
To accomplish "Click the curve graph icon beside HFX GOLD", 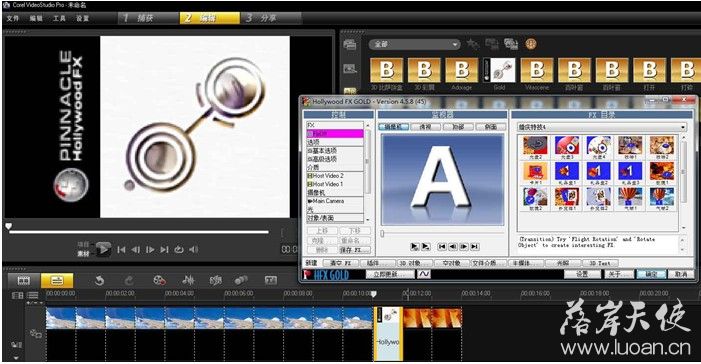I will coord(424,274).
